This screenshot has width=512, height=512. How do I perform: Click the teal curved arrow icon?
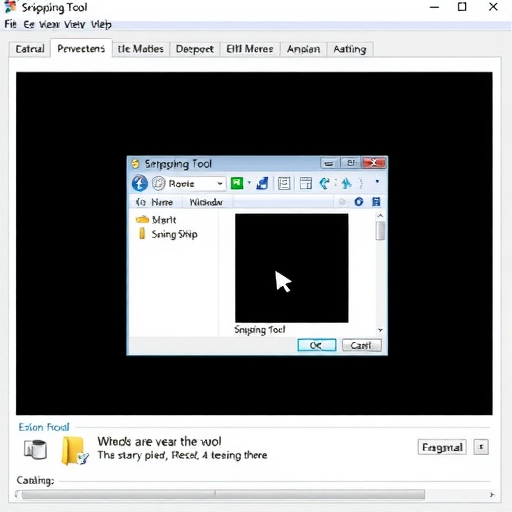click(x=324, y=183)
